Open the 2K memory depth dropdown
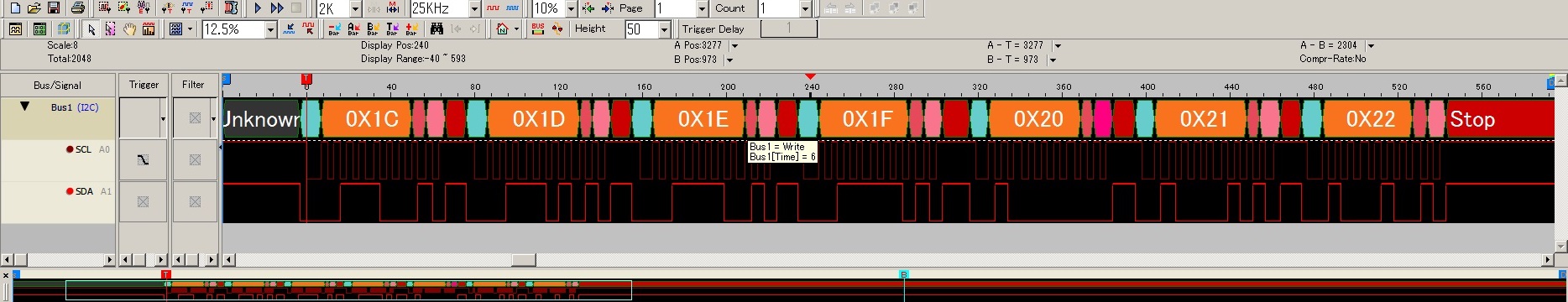 pos(355,8)
